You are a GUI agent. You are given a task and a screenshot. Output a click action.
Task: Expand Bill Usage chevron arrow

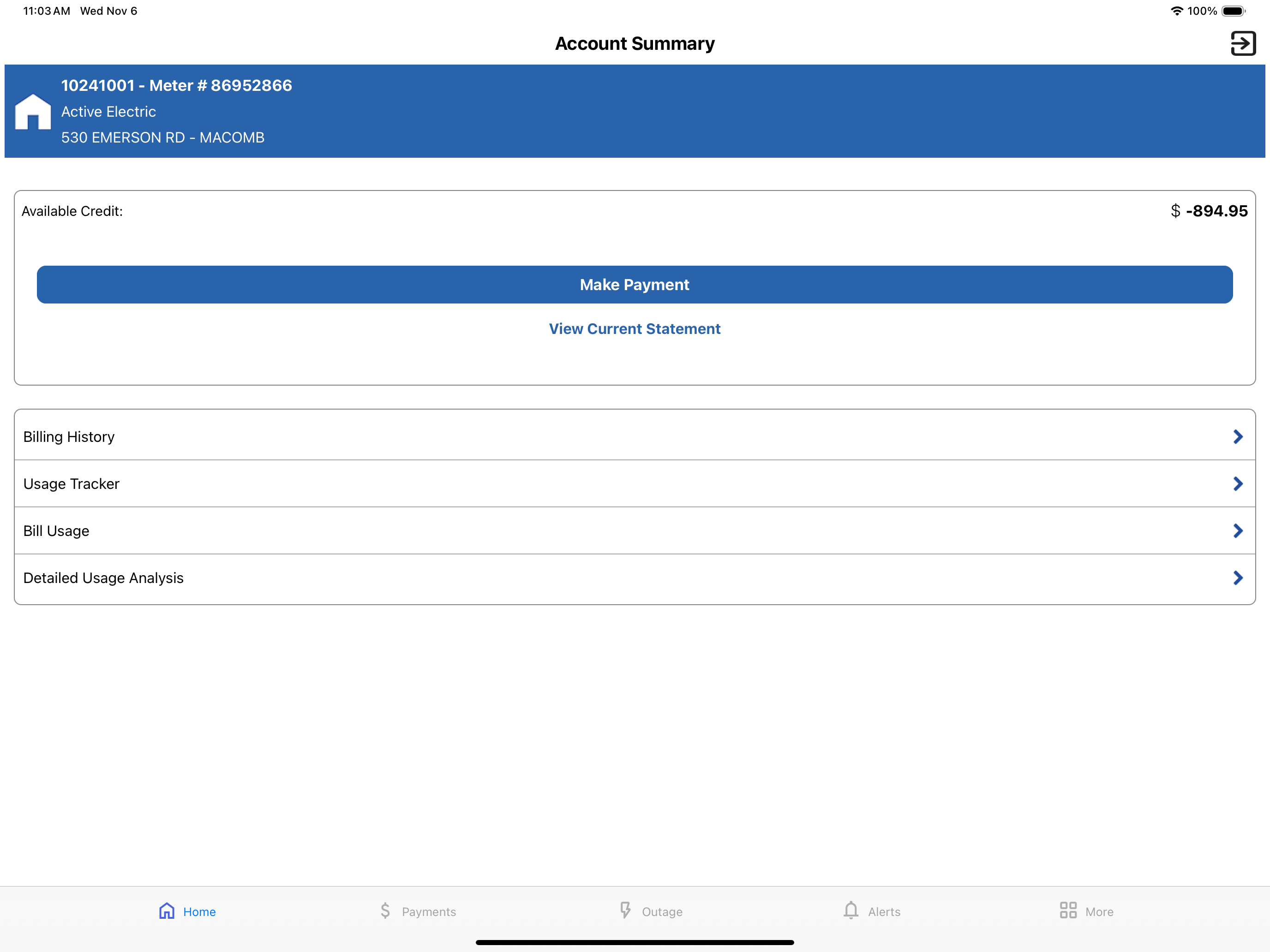tap(1238, 531)
